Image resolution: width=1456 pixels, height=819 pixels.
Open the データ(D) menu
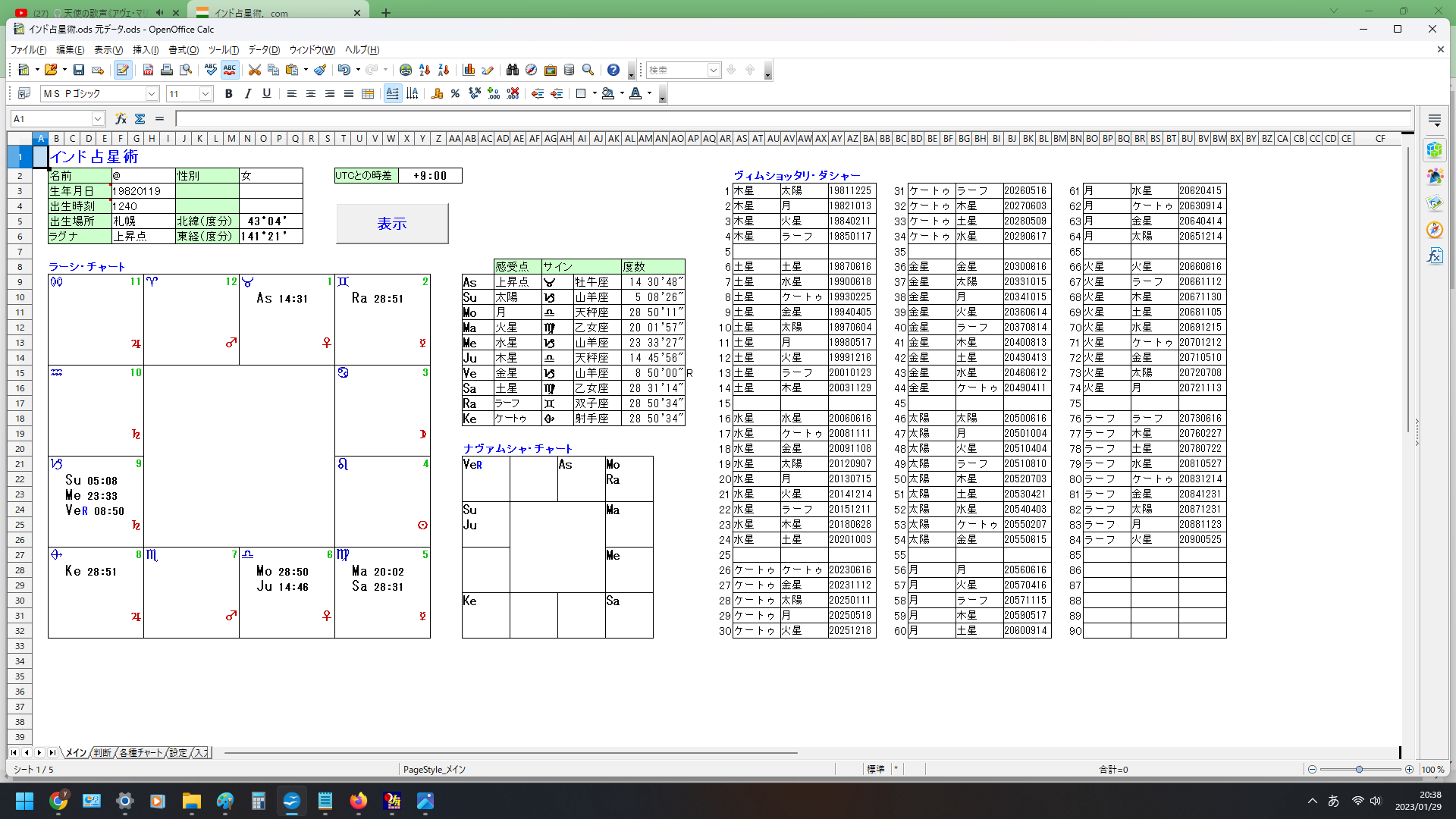(263, 50)
